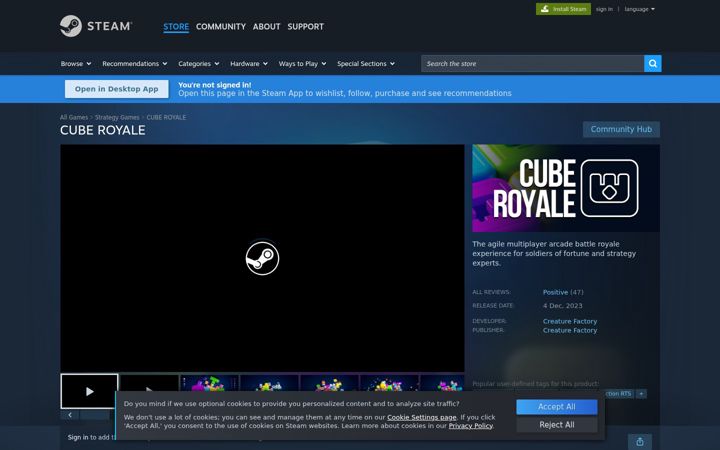The image size is (720, 450).
Task: Click the CUBE ROYALE breadcrumb link
Action: click(166, 117)
